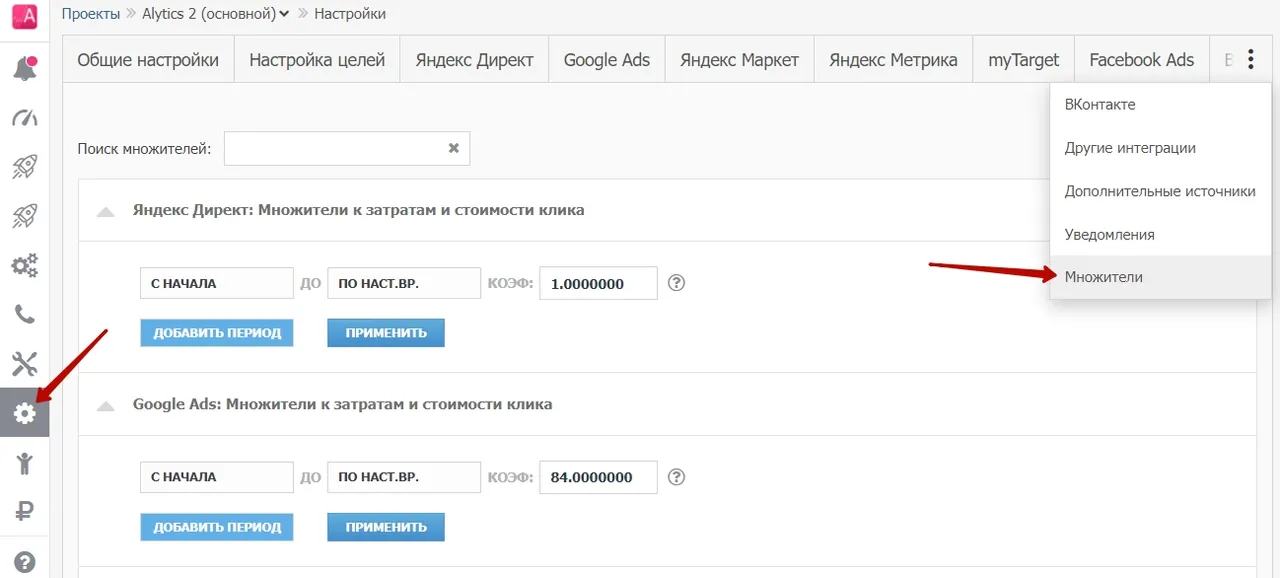Switch to the Настройка целей tab

pyautogui.click(x=317, y=60)
